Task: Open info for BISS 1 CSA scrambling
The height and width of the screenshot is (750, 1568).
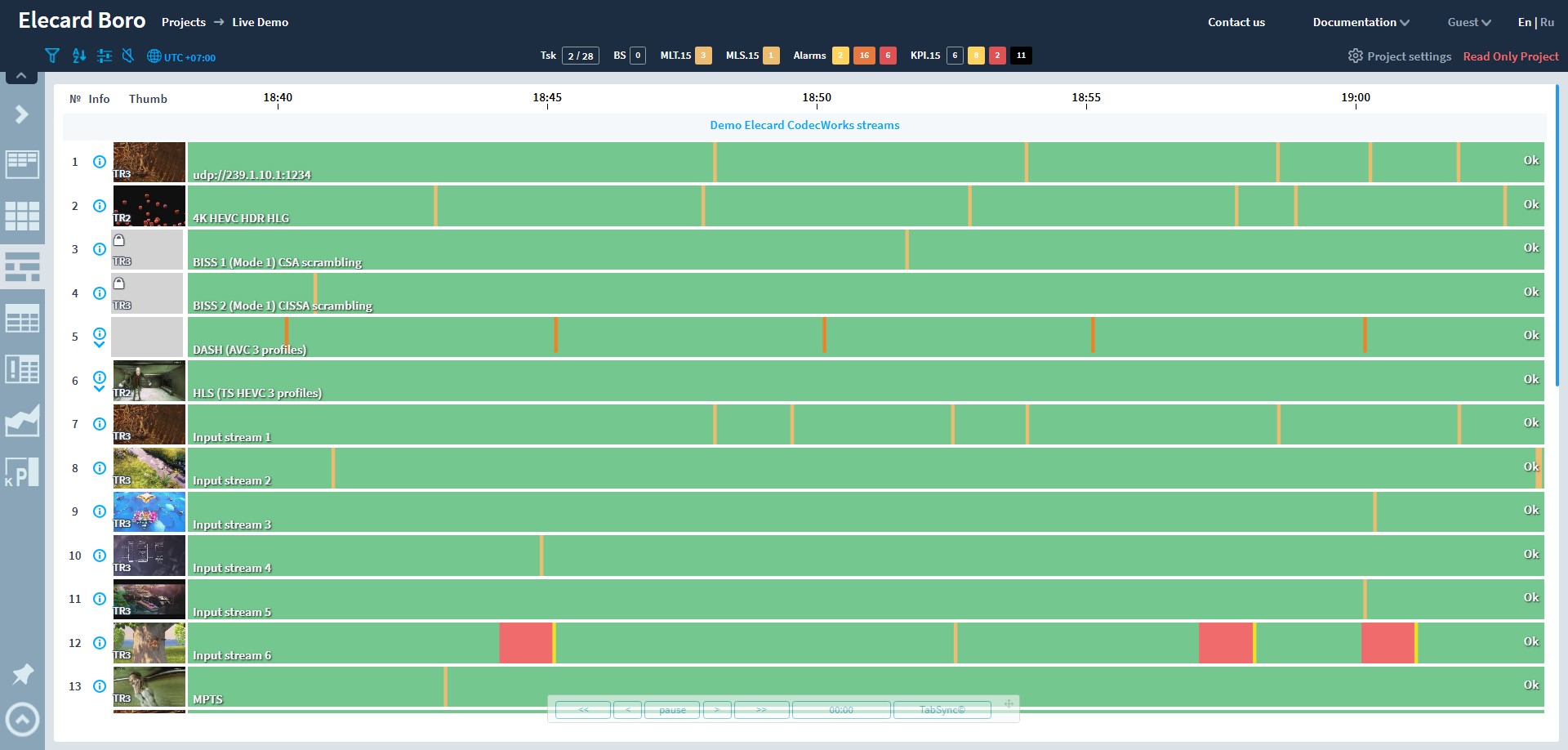Action: pyautogui.click(x=100, y=249)
